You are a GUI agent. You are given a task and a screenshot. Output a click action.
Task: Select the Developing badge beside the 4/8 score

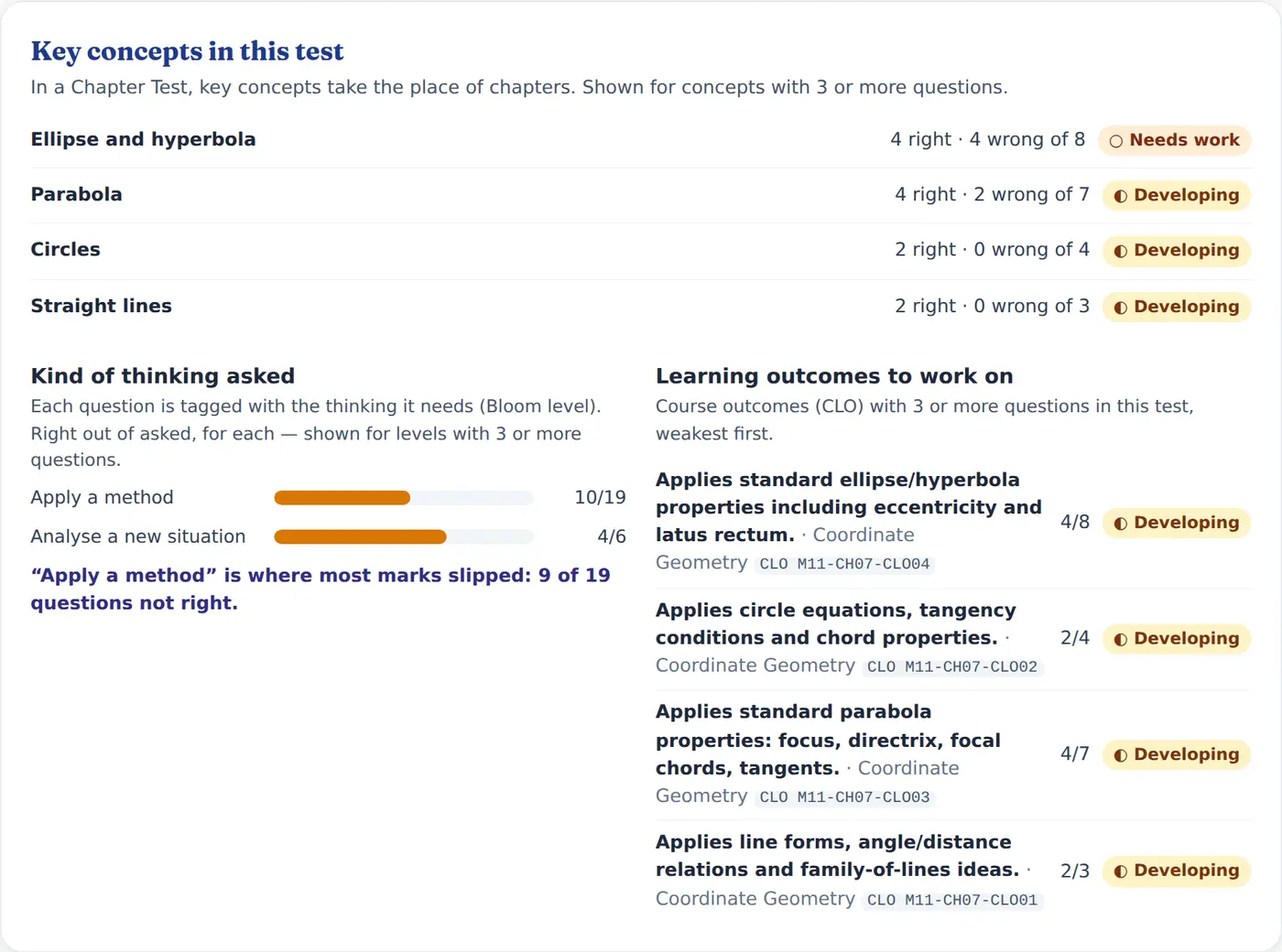tap(1177, 523)
